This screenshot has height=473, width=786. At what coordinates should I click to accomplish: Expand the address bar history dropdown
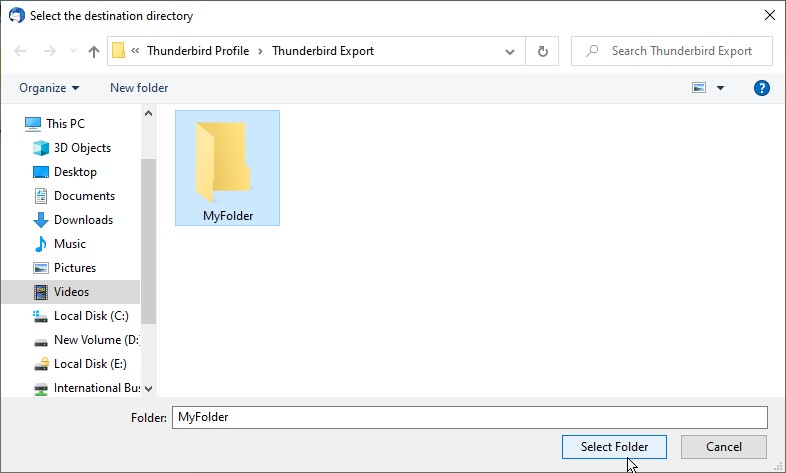511,51
